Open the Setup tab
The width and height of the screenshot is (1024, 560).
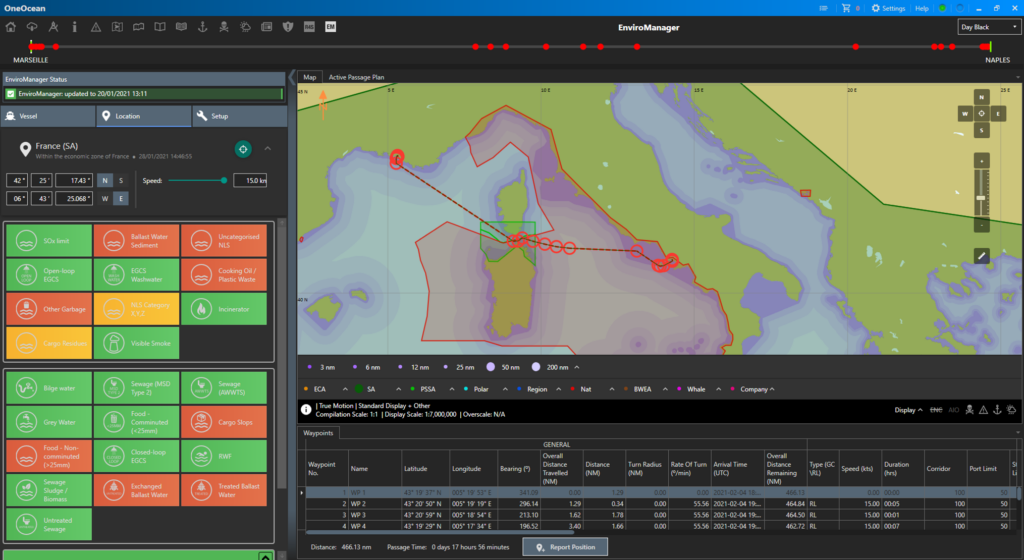pyautogui.click(x=240, y=116)
